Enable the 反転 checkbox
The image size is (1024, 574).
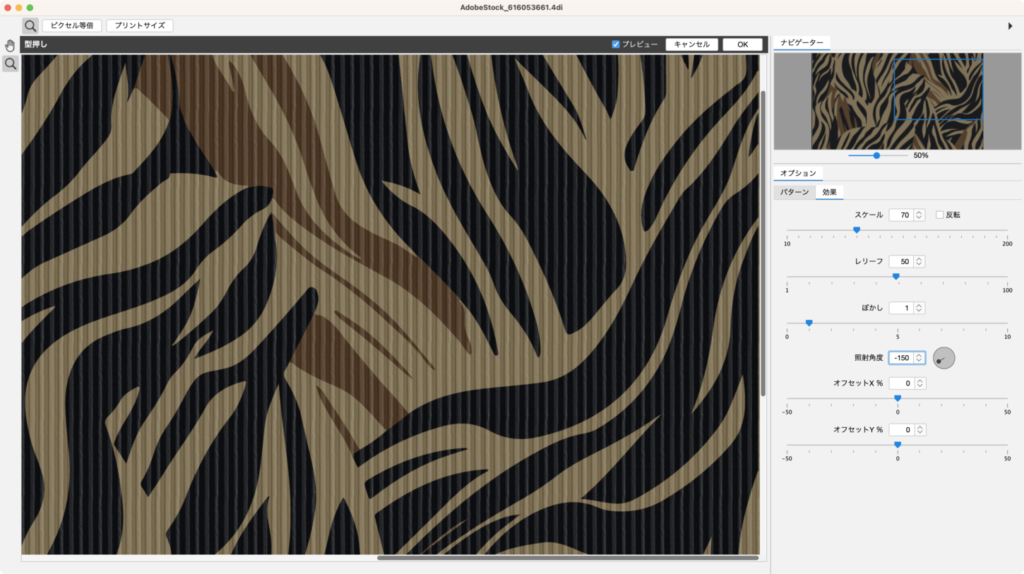940,215
